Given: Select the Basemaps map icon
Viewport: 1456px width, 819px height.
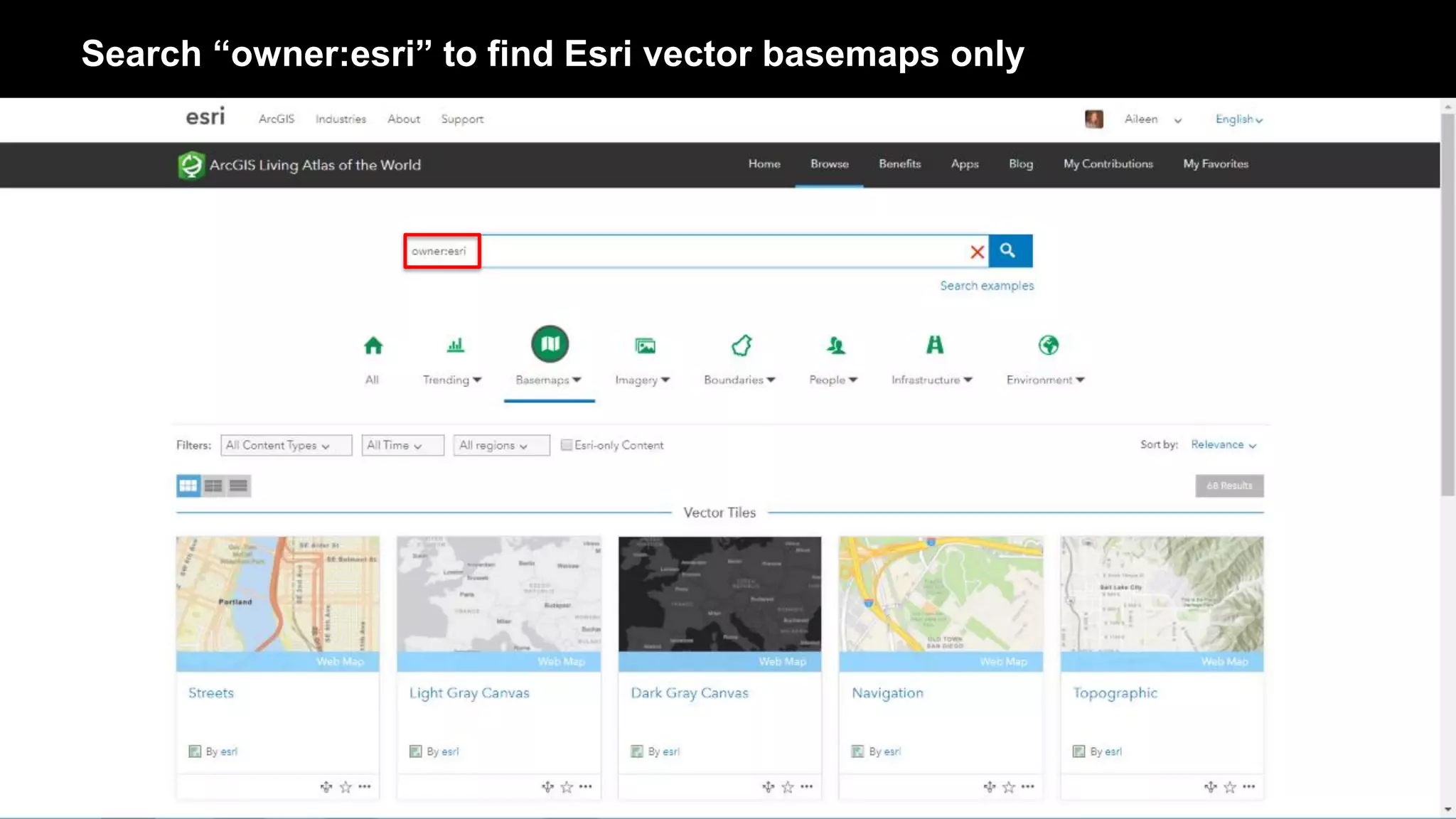Looking at the screenshot, I should 550,344.
